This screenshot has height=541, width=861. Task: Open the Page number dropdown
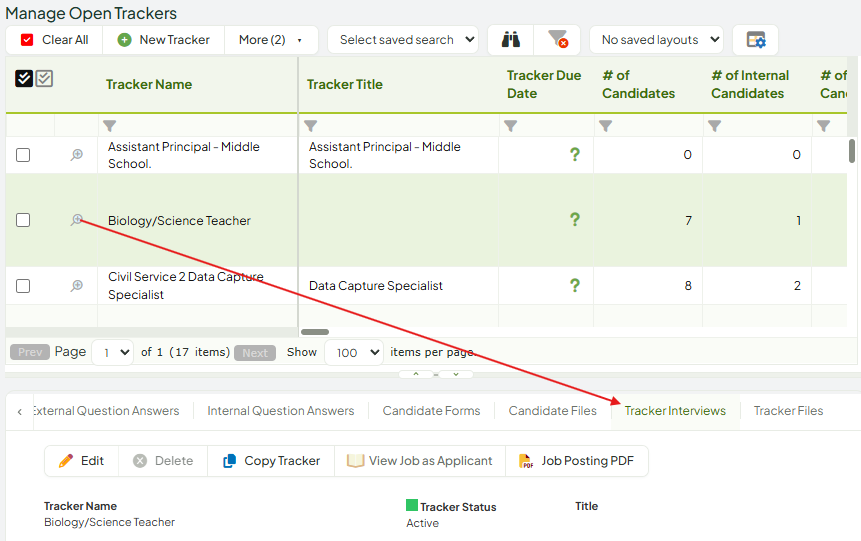(113, 352)
